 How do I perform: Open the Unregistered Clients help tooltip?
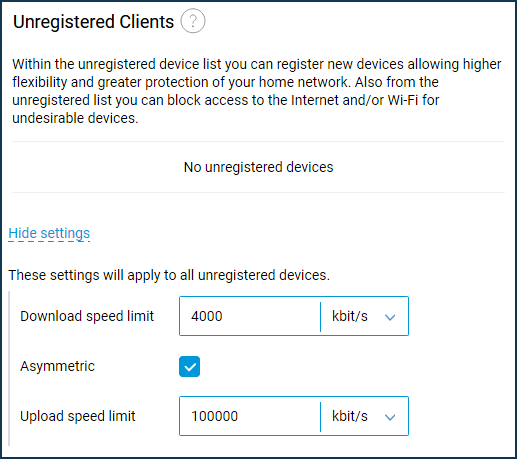(193, 21)
